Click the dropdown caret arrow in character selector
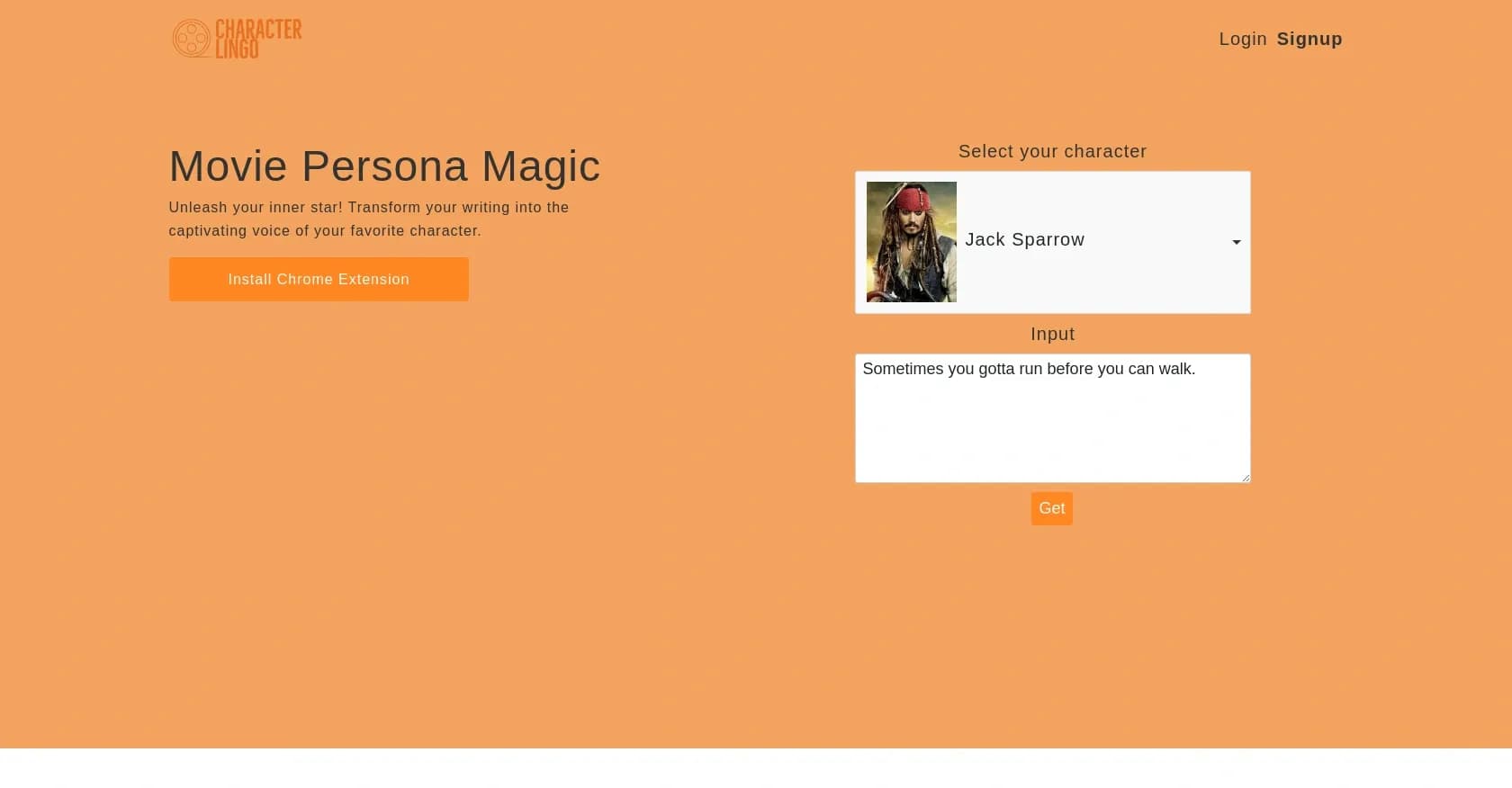Image resolution: width=1512 pixels, height=788 pixels. click(1237, 242)
